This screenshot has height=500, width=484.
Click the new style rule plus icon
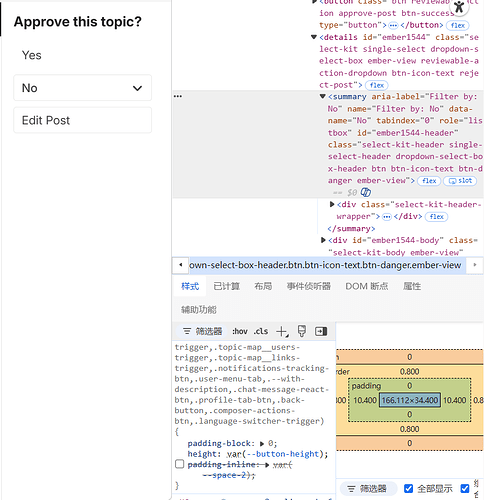[282, 331]
